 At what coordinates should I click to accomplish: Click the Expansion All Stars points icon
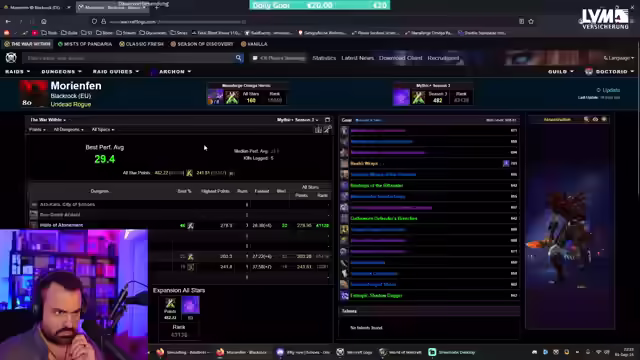pos(170,303)
